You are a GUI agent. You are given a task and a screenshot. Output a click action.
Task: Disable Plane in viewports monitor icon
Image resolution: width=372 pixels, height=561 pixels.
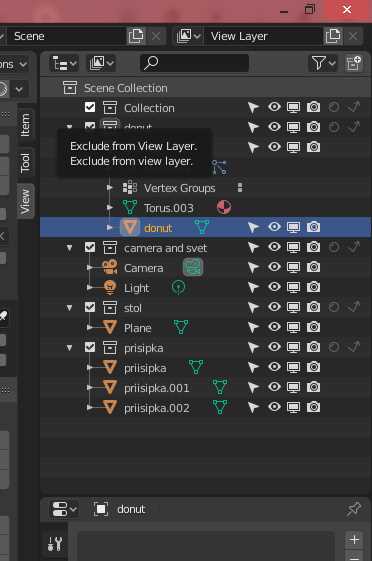[294, 327]
